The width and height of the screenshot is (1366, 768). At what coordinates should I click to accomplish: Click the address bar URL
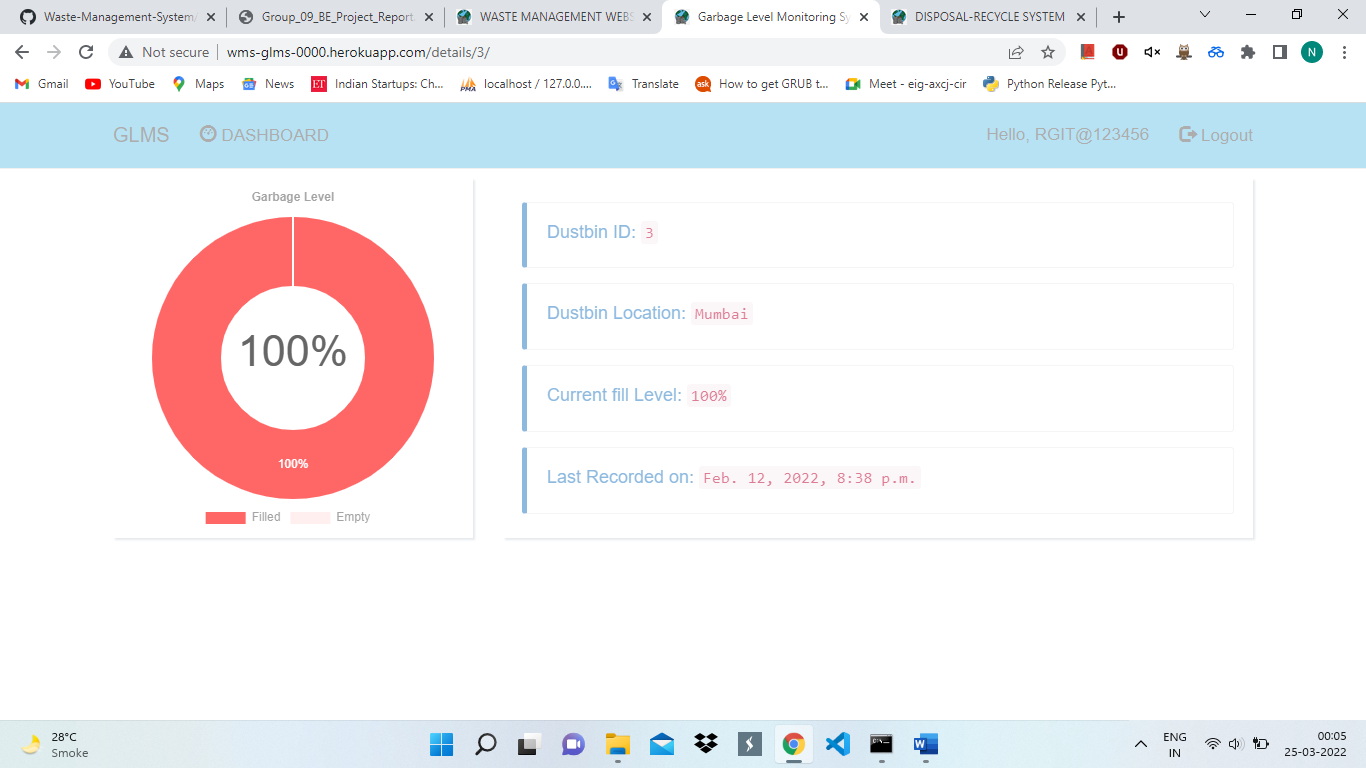click(x=358, y=52)
